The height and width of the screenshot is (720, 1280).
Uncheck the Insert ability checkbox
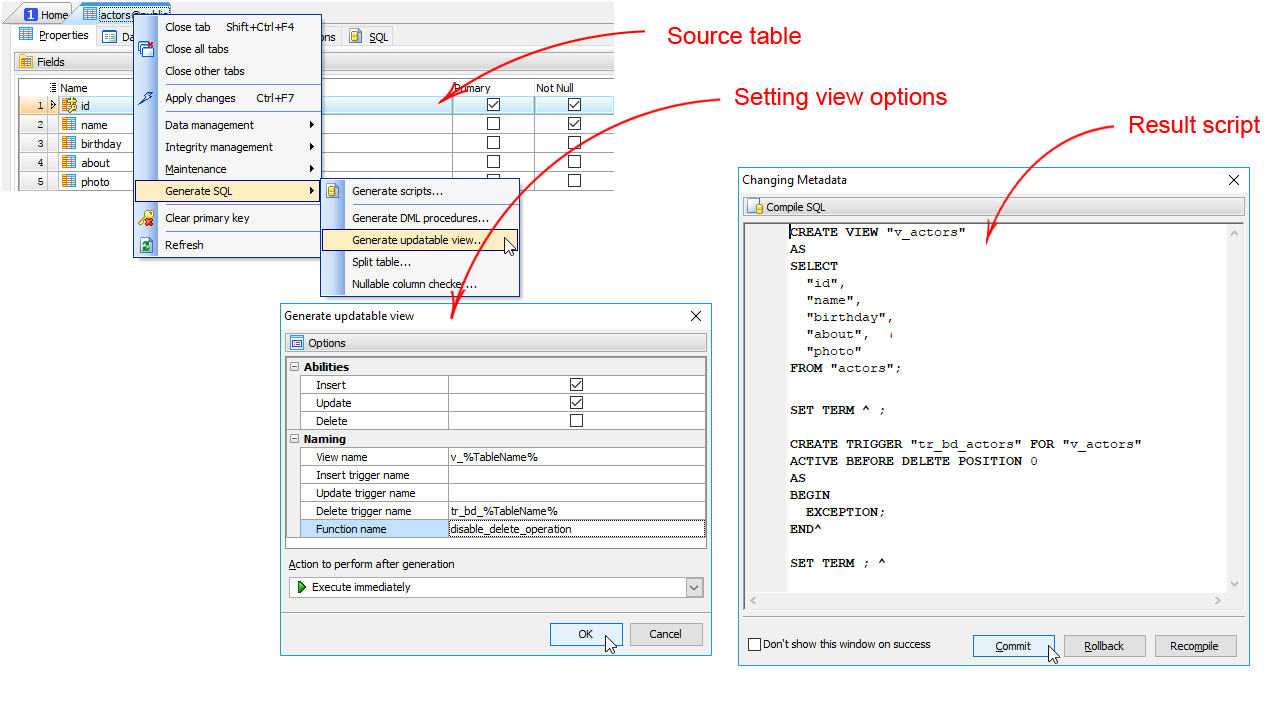(576, 385)
